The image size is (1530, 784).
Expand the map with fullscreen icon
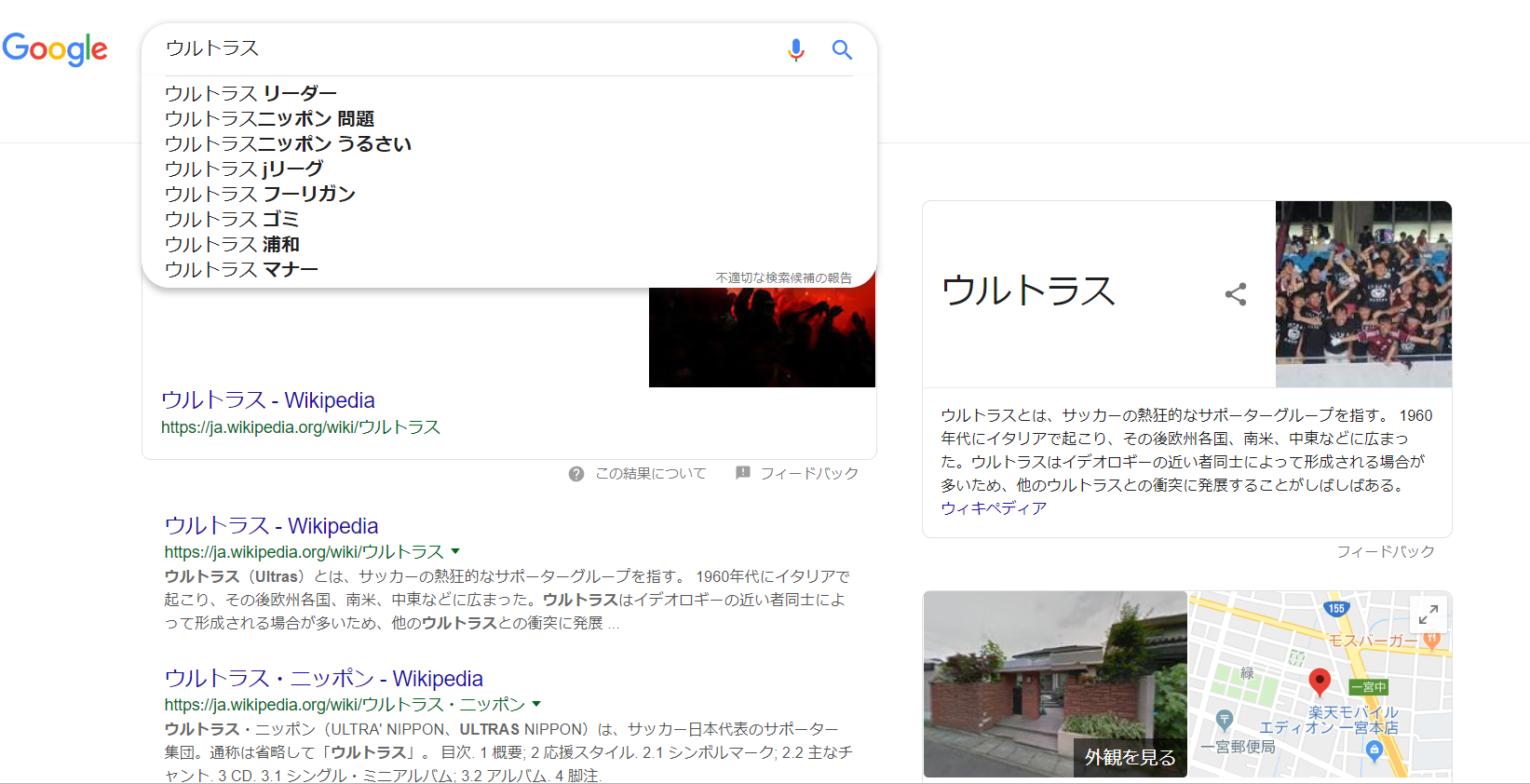1428,614
